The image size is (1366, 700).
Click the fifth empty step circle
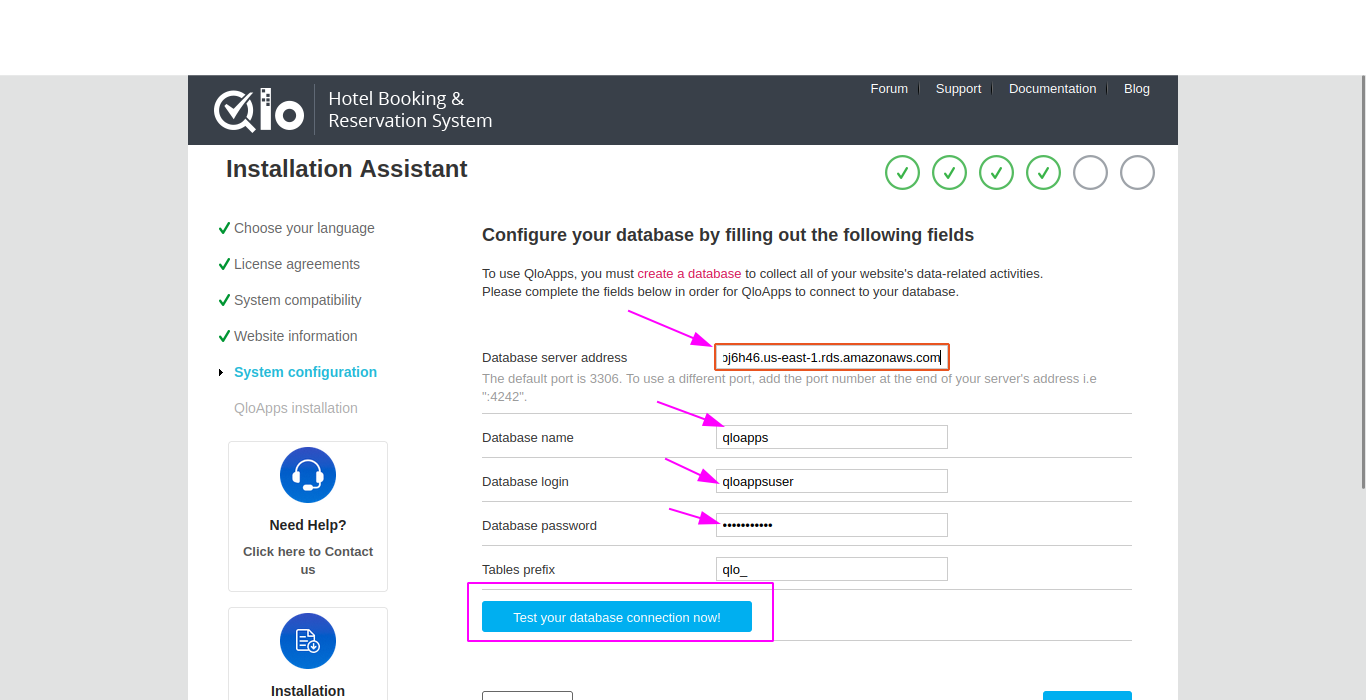tap(1090, 173)
